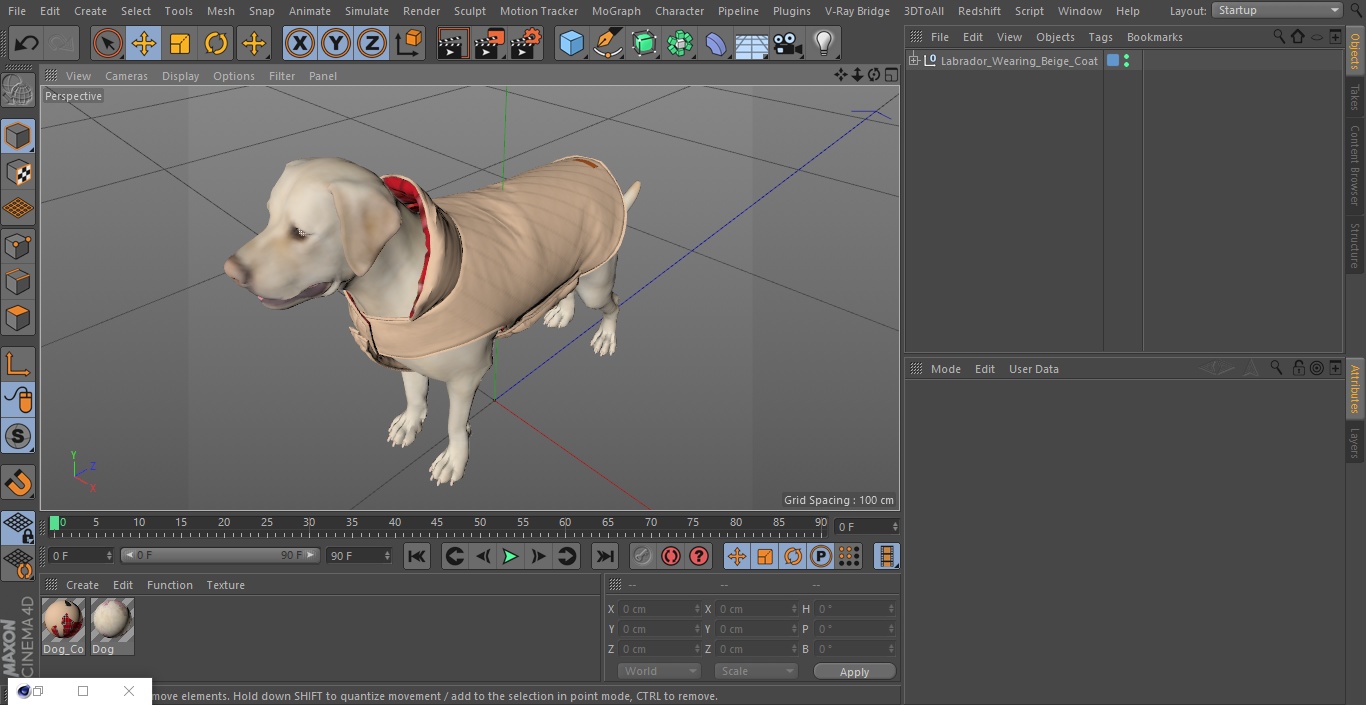1366x705 pixels.
Task: Toggle the coordinate system icon
Action: tap(409, 43)
